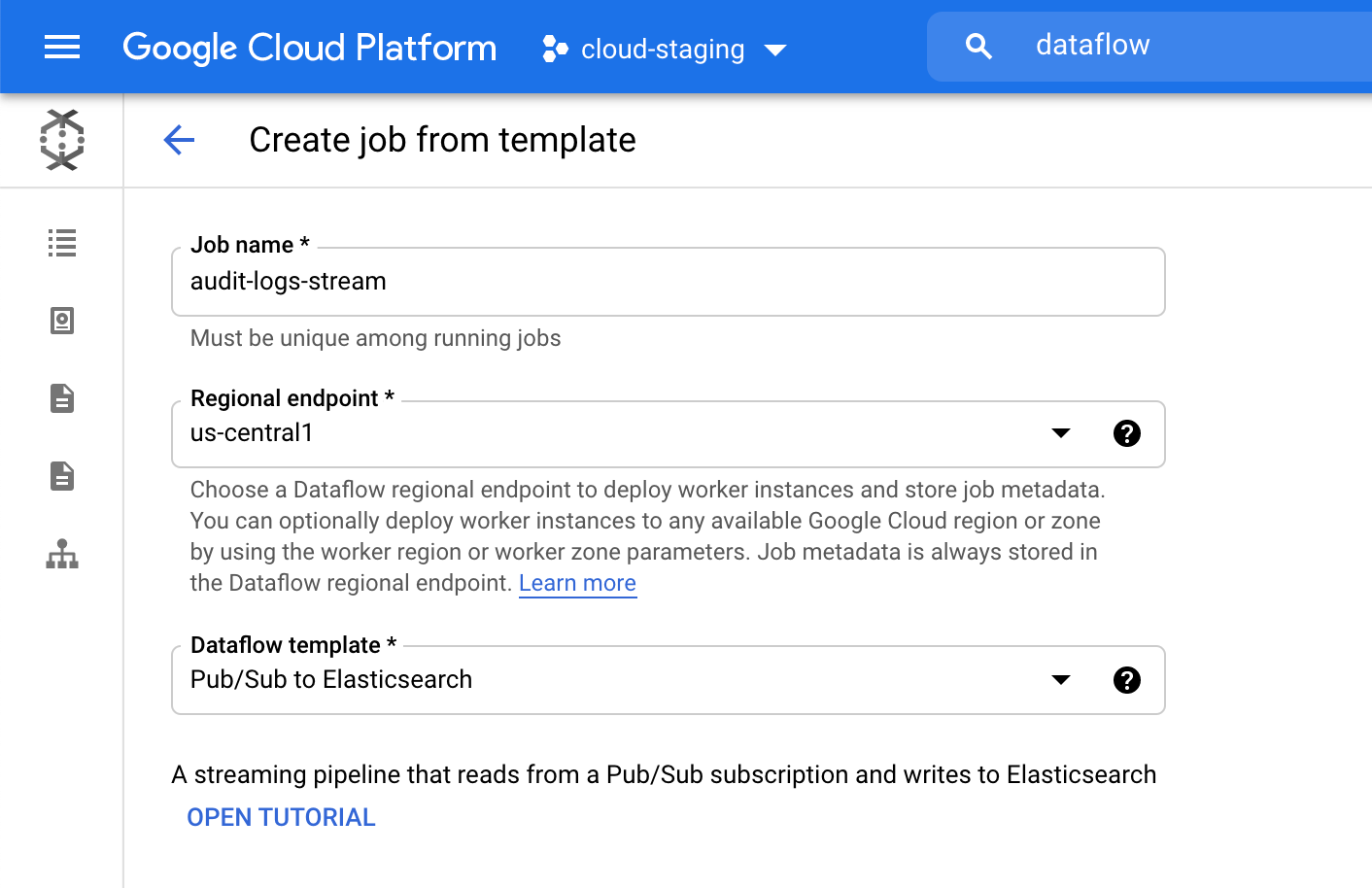Click the streaming pipeline description text
Viewport: 1372px width, 888px height.
tap(664, 774)
